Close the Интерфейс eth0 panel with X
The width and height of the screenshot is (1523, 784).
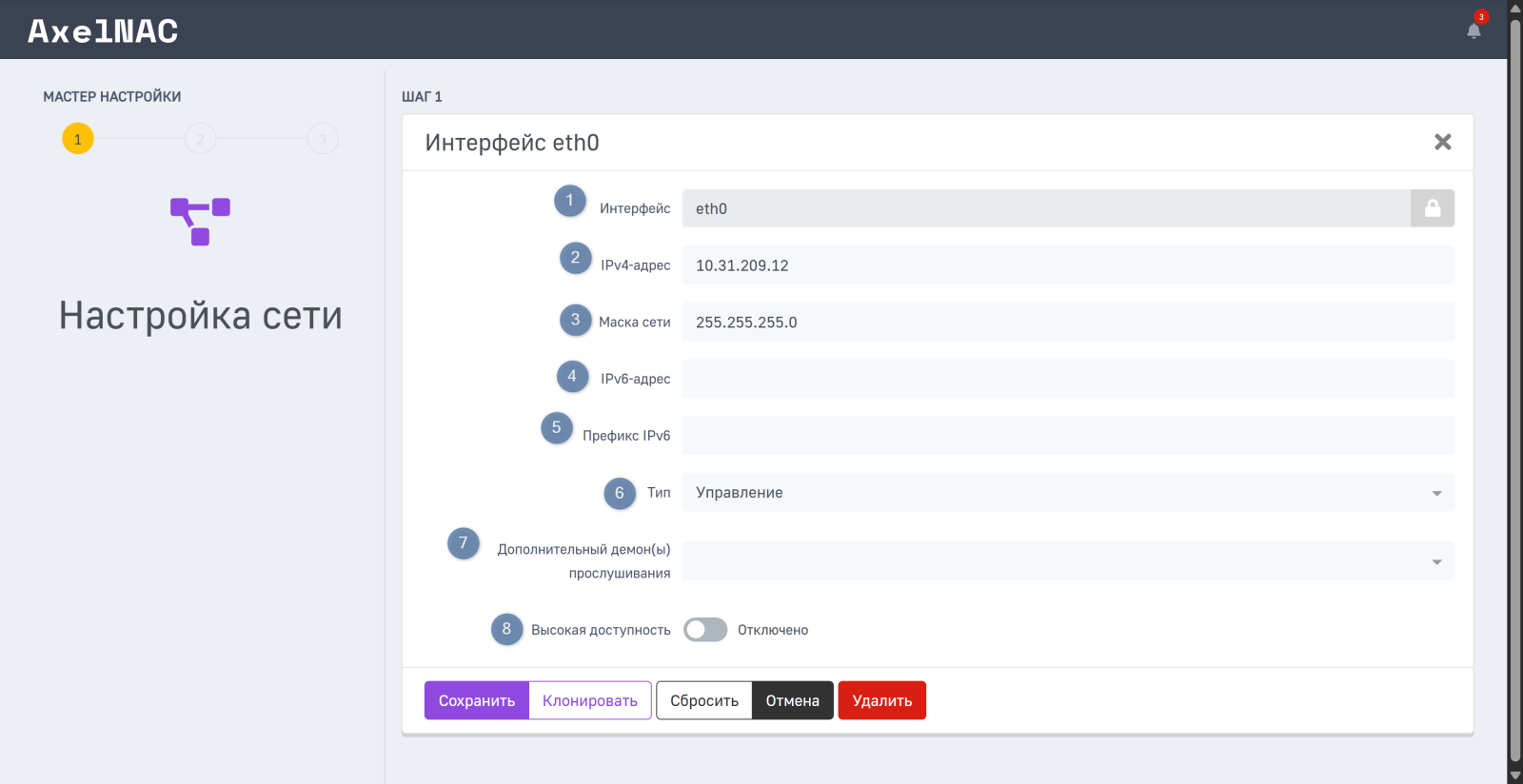click(x=1442, y=142)
